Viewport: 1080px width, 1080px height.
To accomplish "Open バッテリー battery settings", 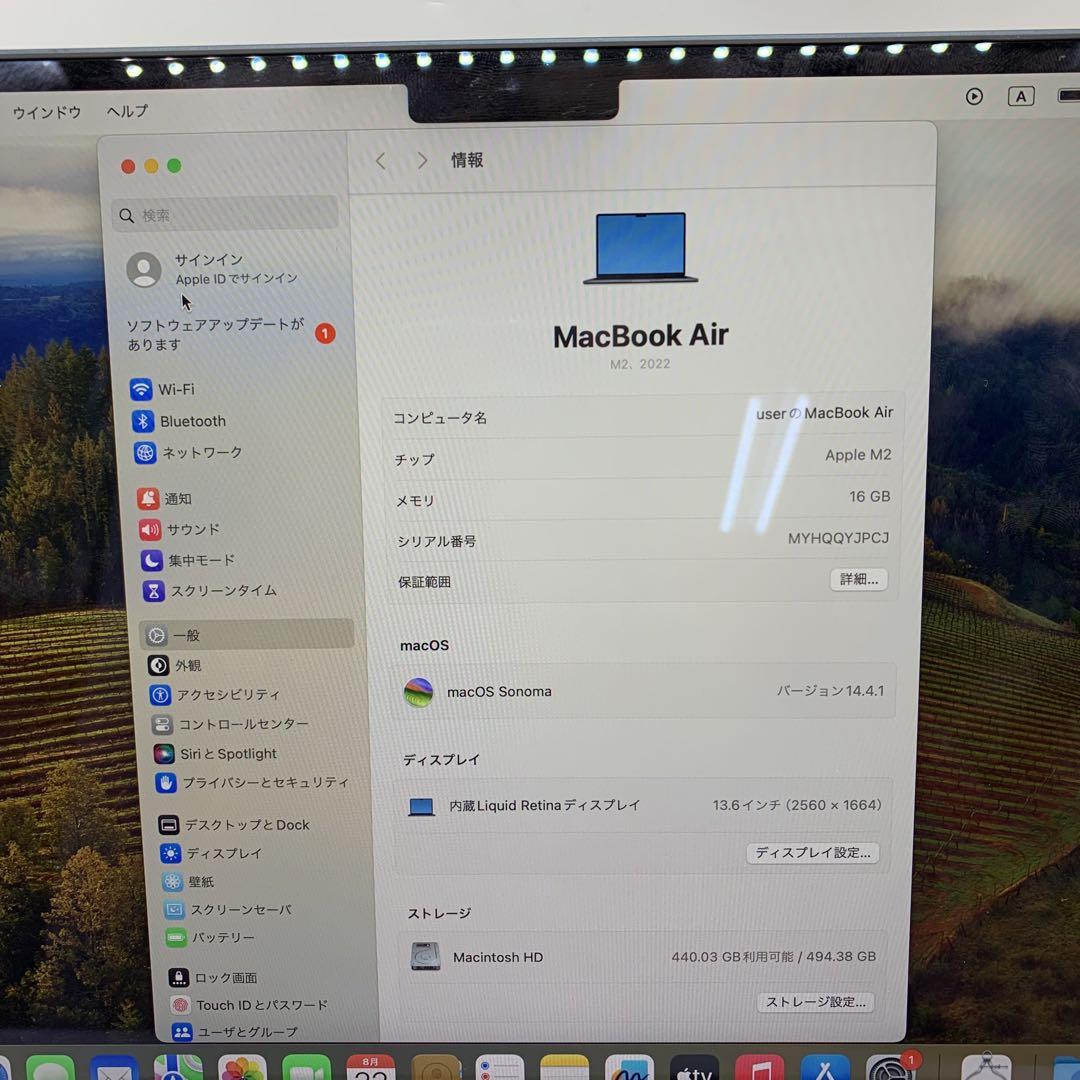I will (211, 937).
